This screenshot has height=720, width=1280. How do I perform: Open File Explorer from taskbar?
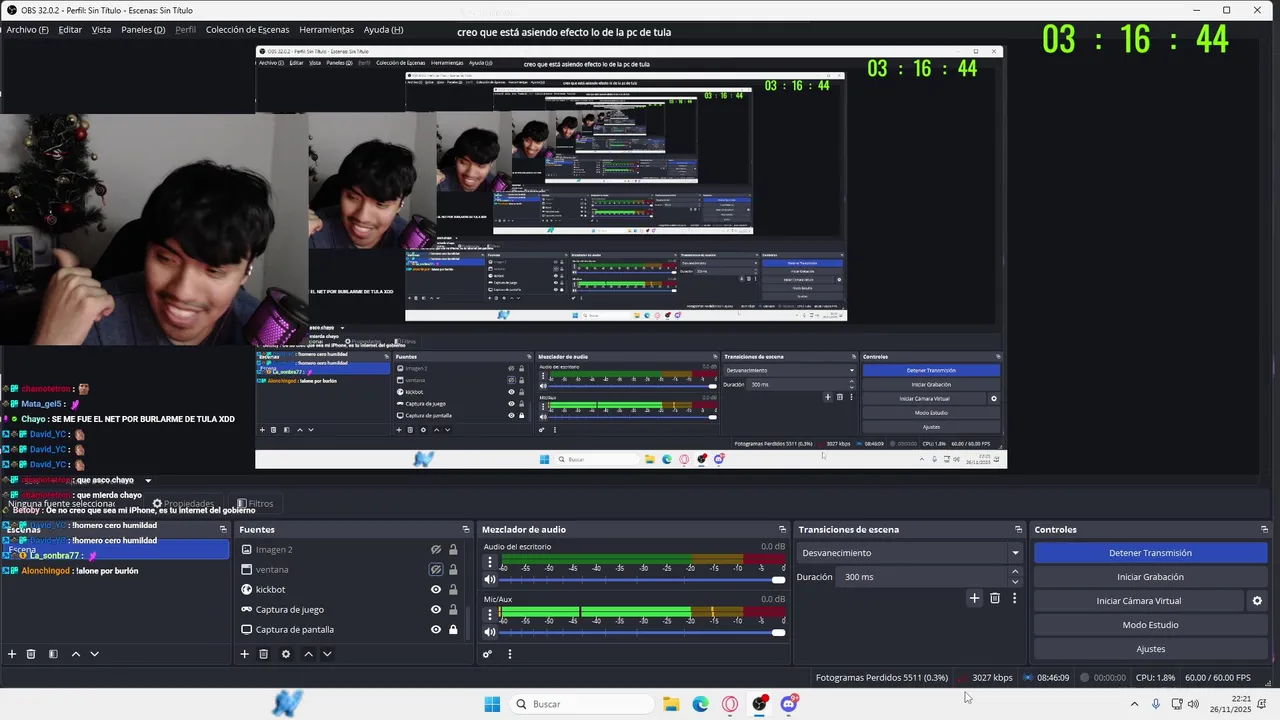[x=671, y=704]
